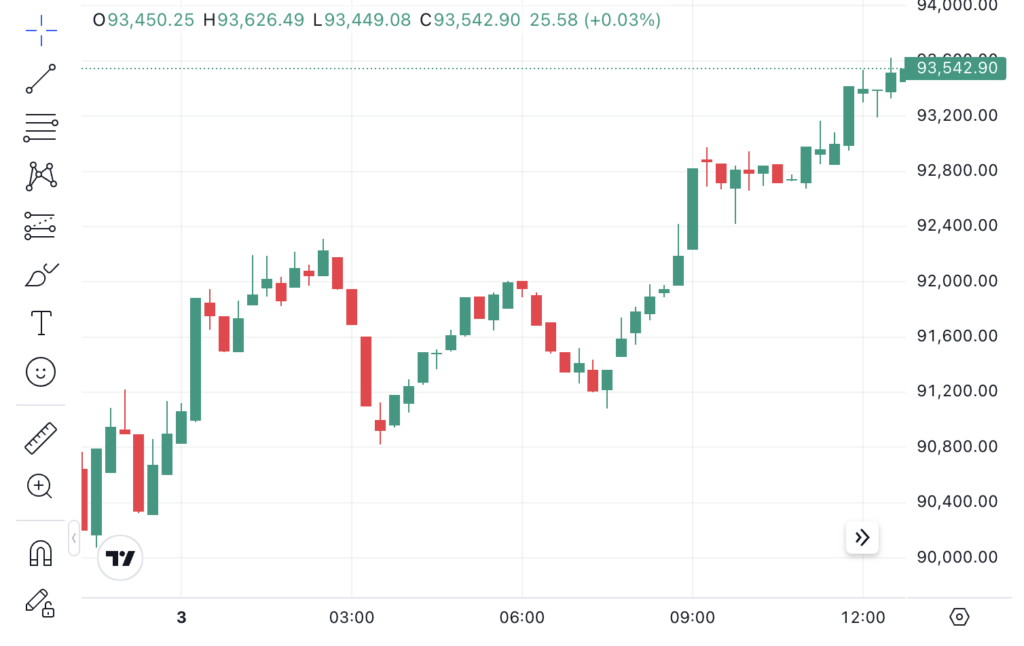
Task: Open the Fibonacci and horizontal lines tool
Action: (41, 127)
